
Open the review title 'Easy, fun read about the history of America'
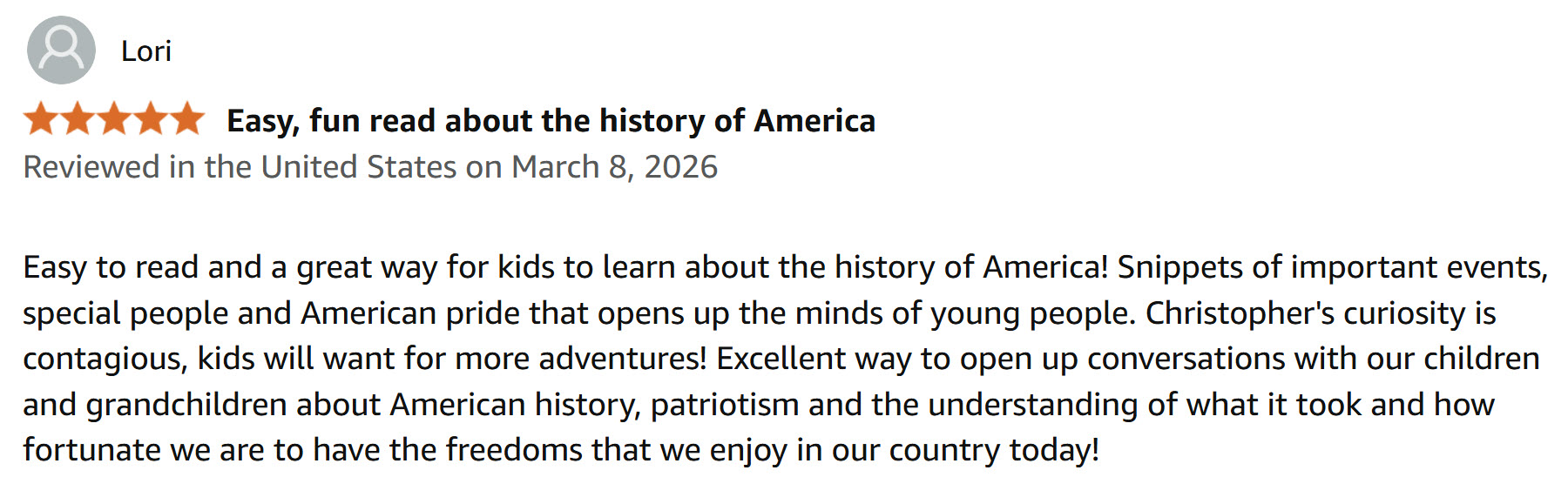click(551, 120)
